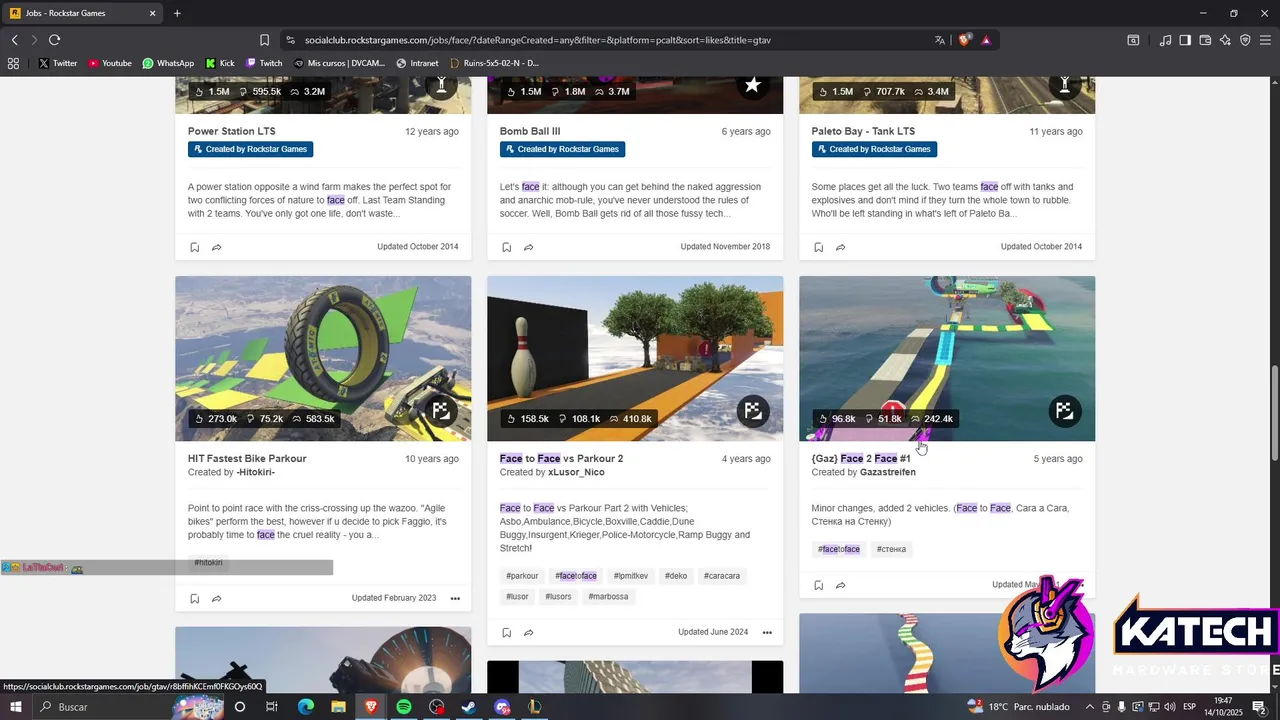Open more options for Face to Face vs Parkour 2
Viewport: 1280px width, 720px height.
(x=767, y=633)
